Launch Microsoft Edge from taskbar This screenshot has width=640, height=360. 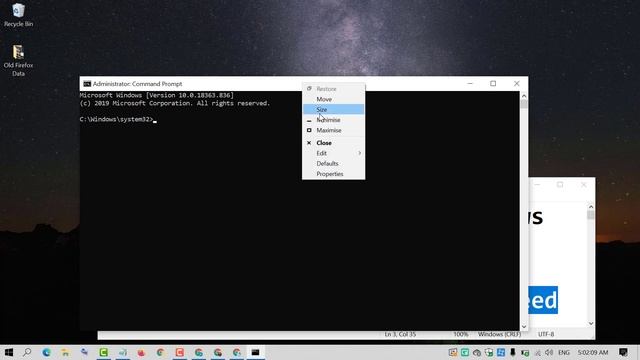46,352
